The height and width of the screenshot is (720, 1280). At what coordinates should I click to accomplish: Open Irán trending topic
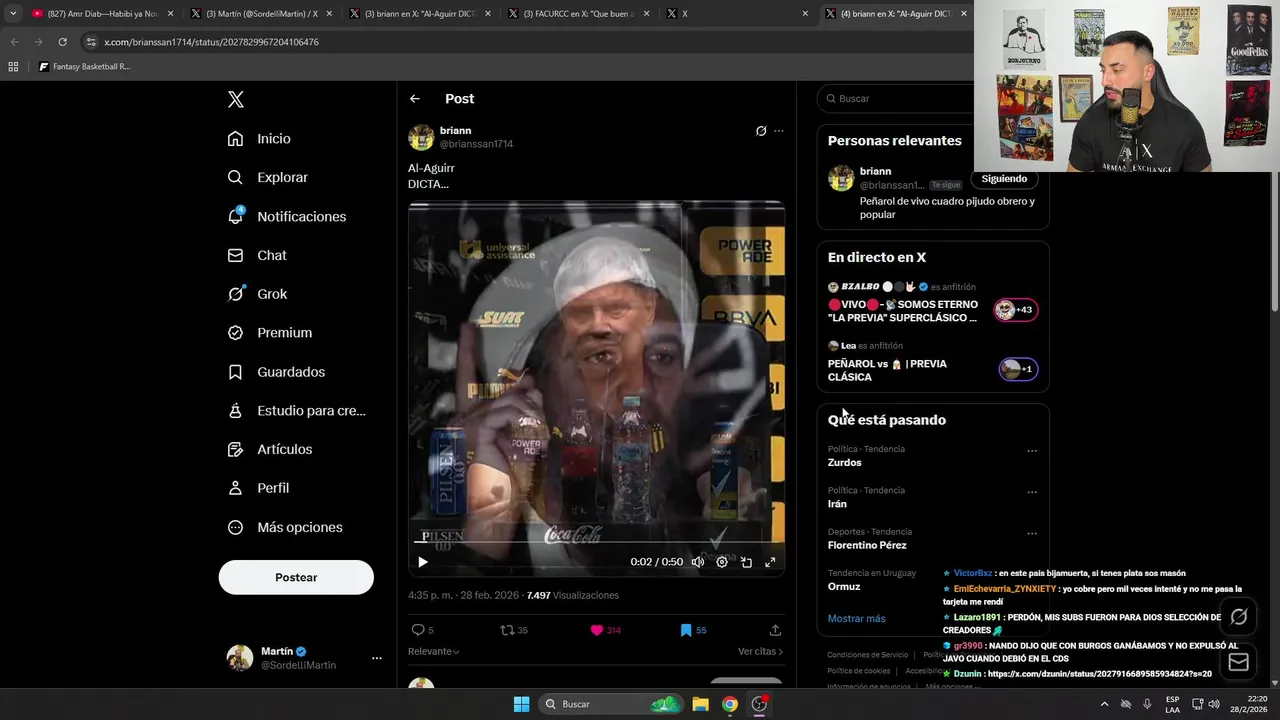(837, 504)
